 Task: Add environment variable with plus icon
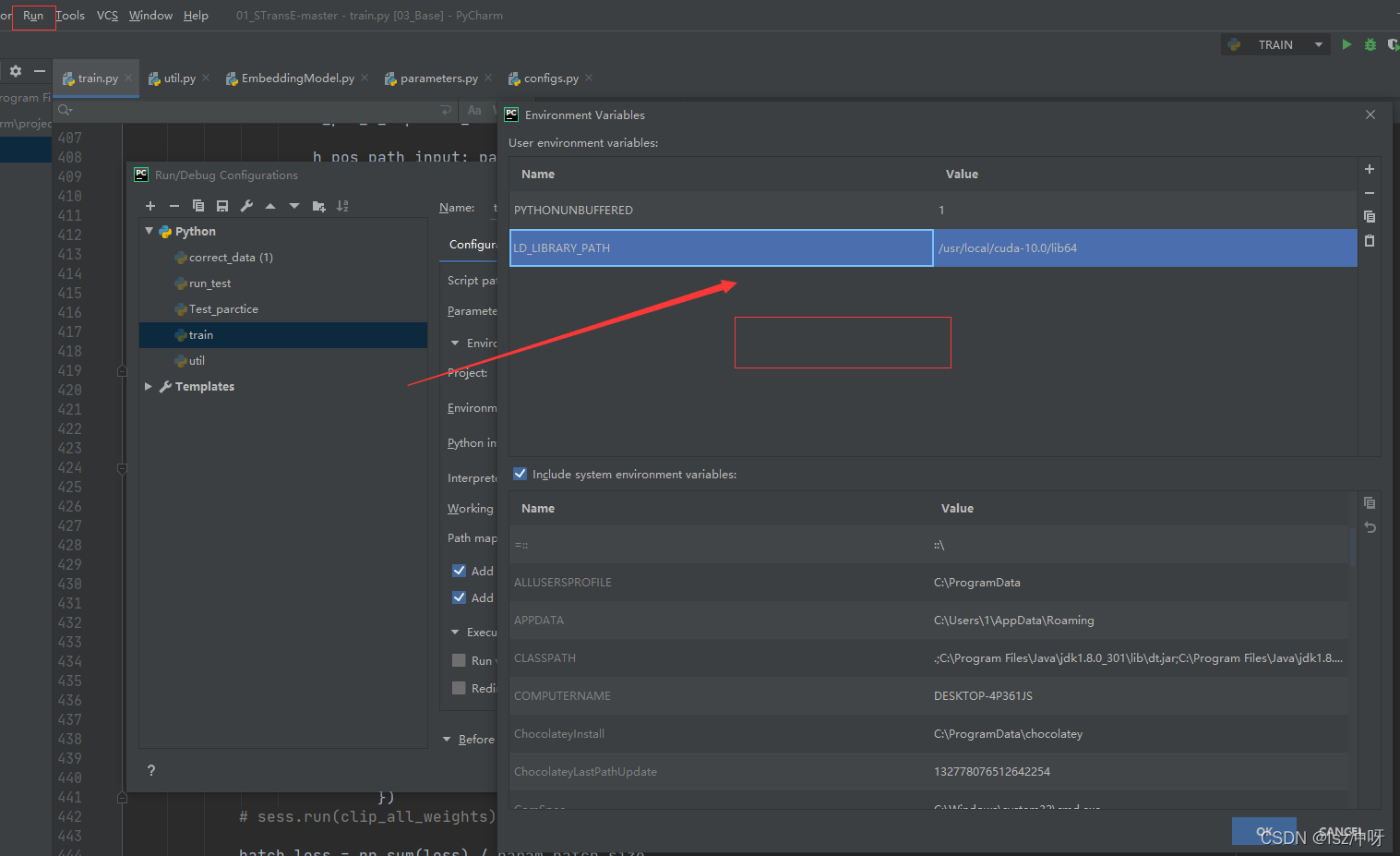[x=1370, y=169]
